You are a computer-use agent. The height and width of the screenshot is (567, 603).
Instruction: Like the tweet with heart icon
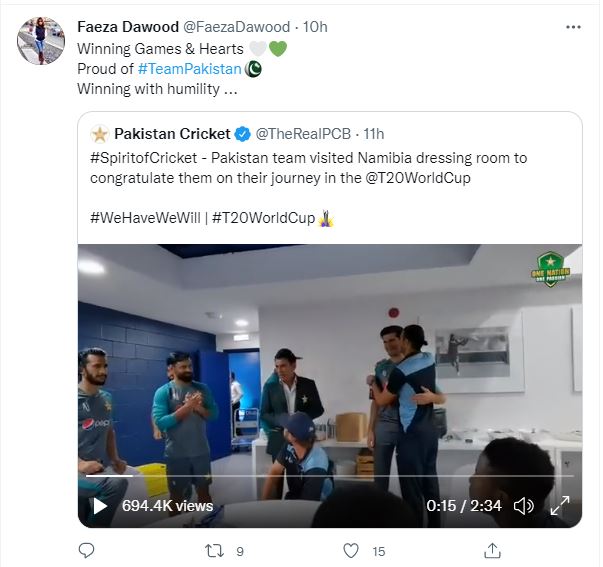tap(351, 550)
